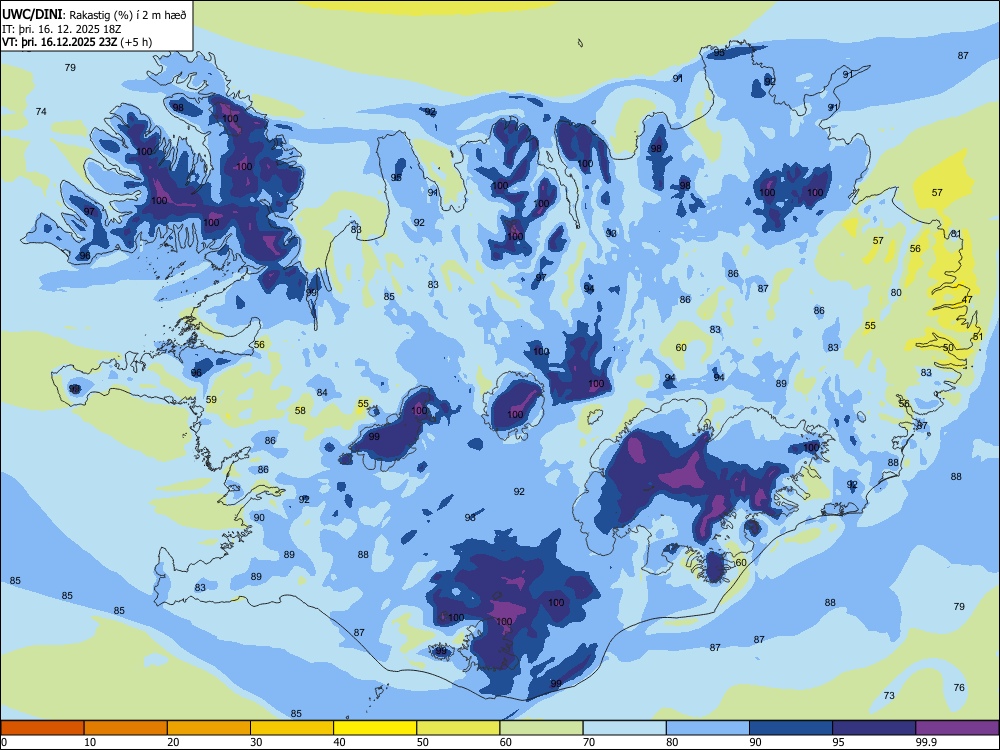Choose the pale blue 70–80 legend swatch
1000x750 pixels.
(x=624, y=728)
